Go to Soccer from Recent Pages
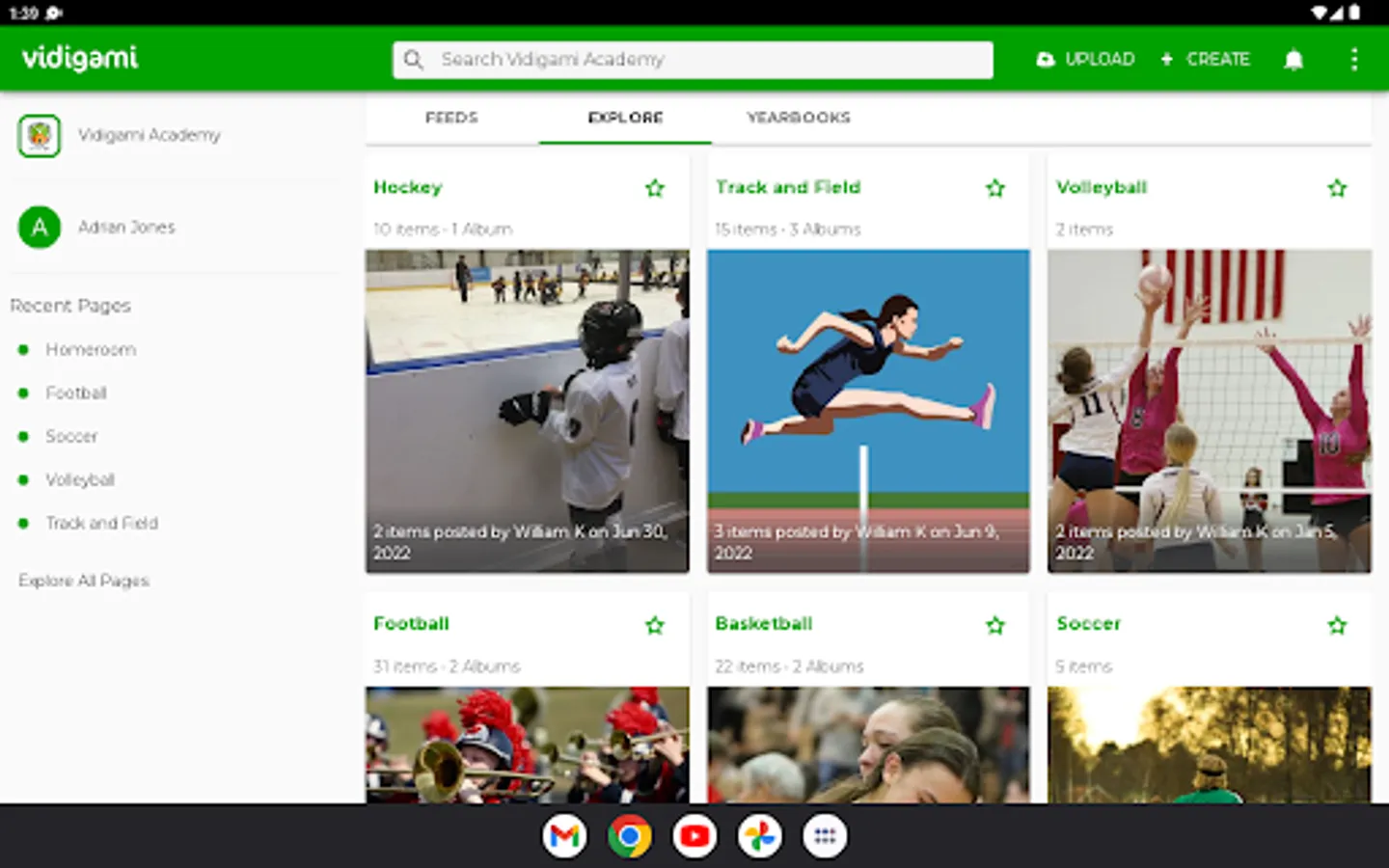Viewport: 1389px width, 868px height. (71, 436)
